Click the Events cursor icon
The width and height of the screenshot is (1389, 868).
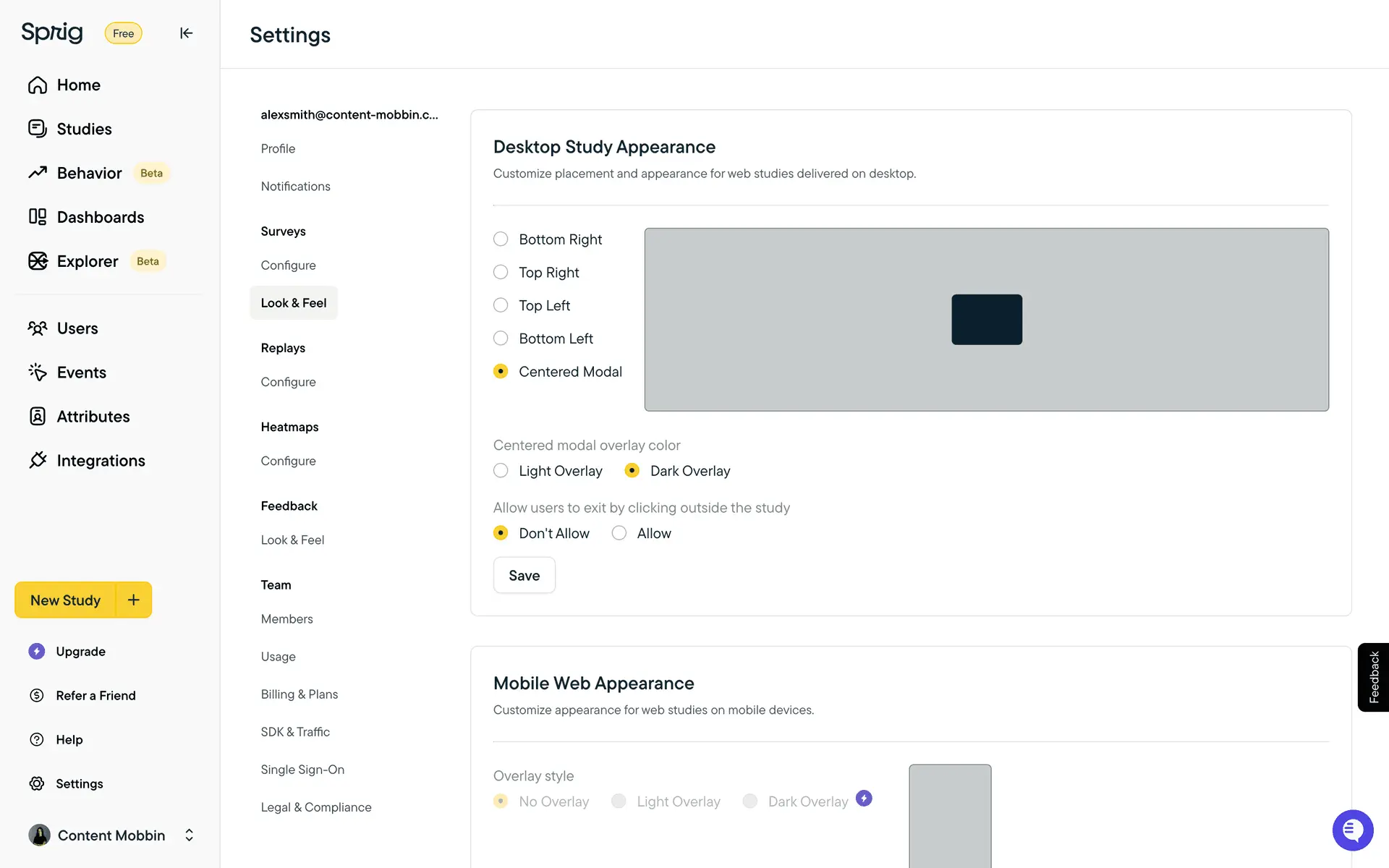click(x=38, y=372)
